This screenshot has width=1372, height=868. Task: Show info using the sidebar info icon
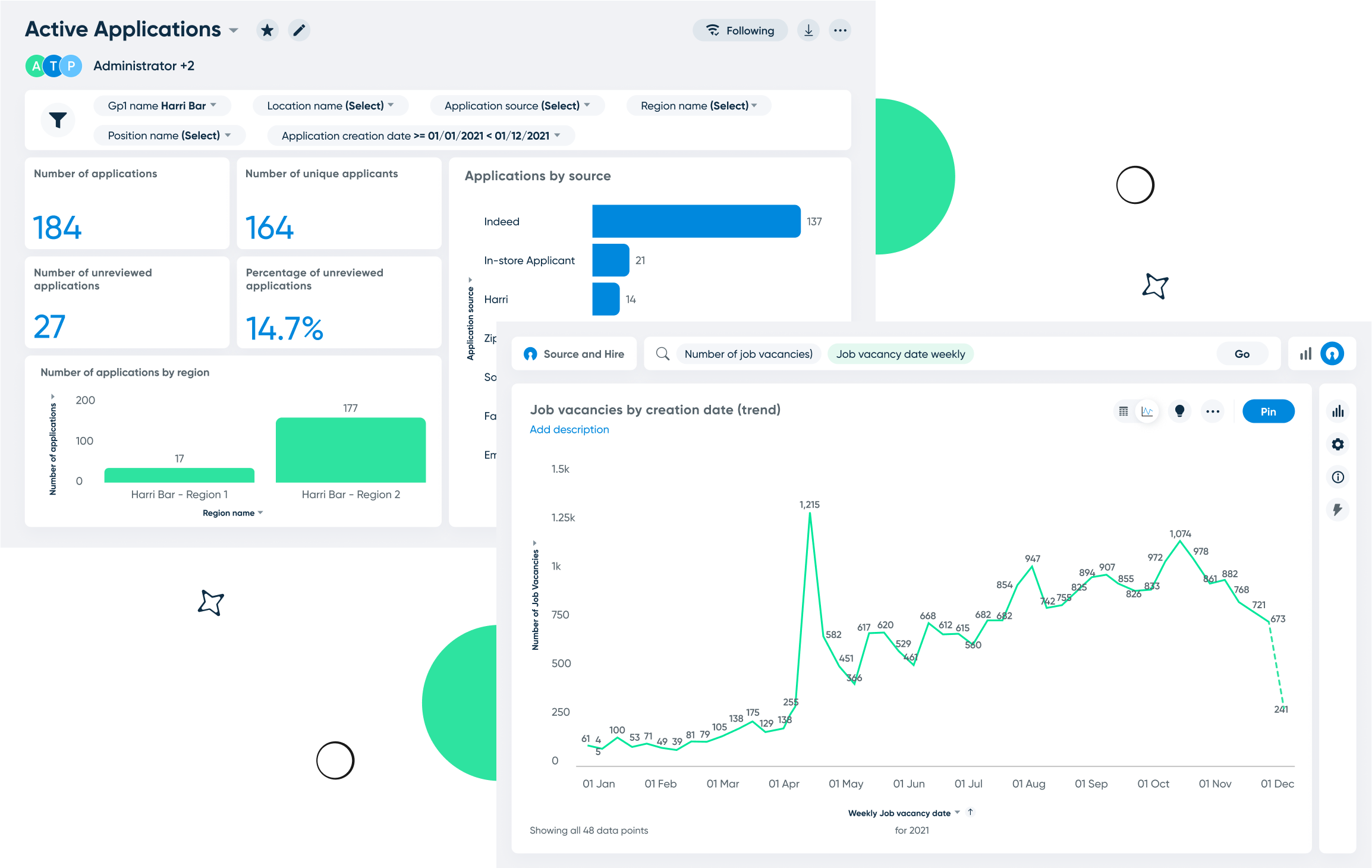(x=1338, y=477)
